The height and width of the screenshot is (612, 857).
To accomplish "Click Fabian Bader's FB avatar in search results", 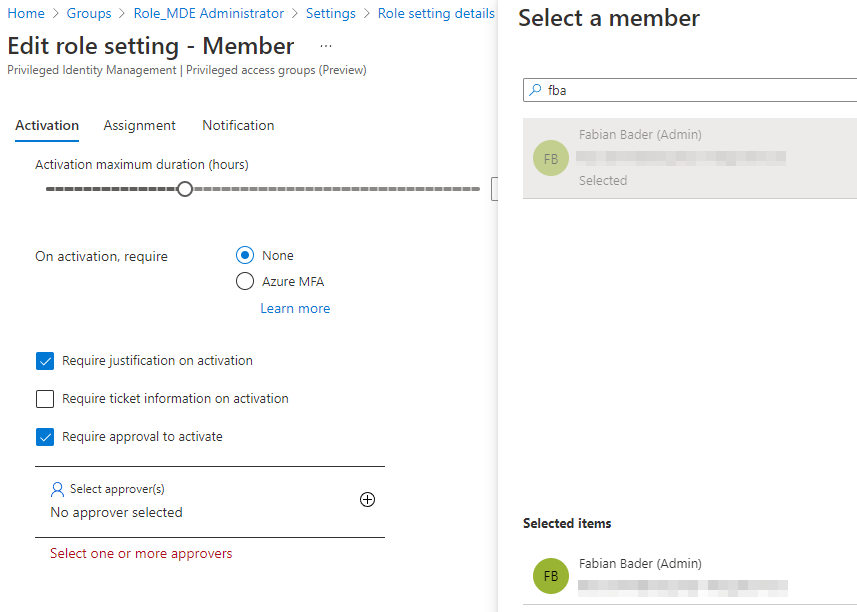I will point(550,158).
